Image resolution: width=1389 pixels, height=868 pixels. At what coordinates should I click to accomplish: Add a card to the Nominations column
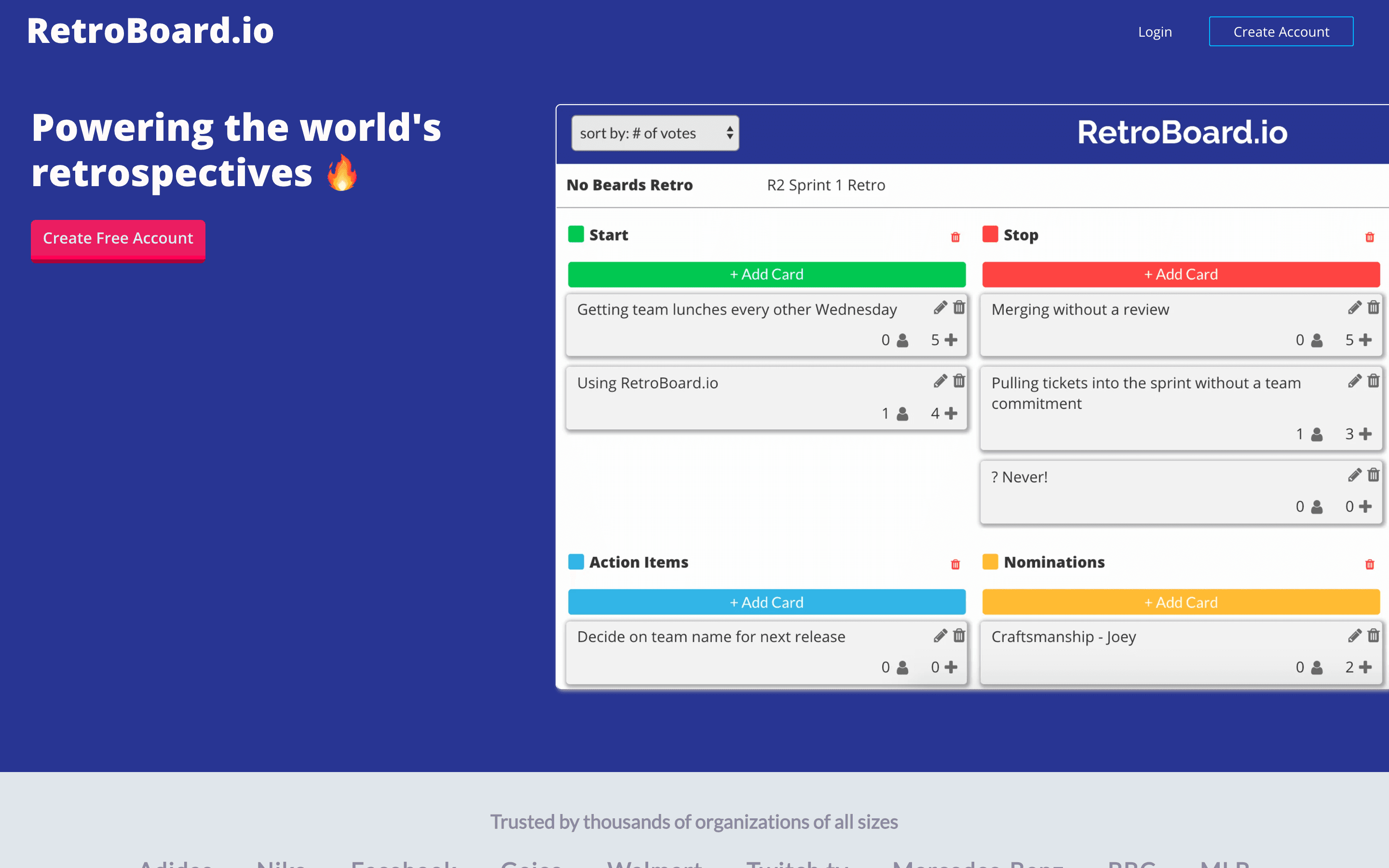1181,602
